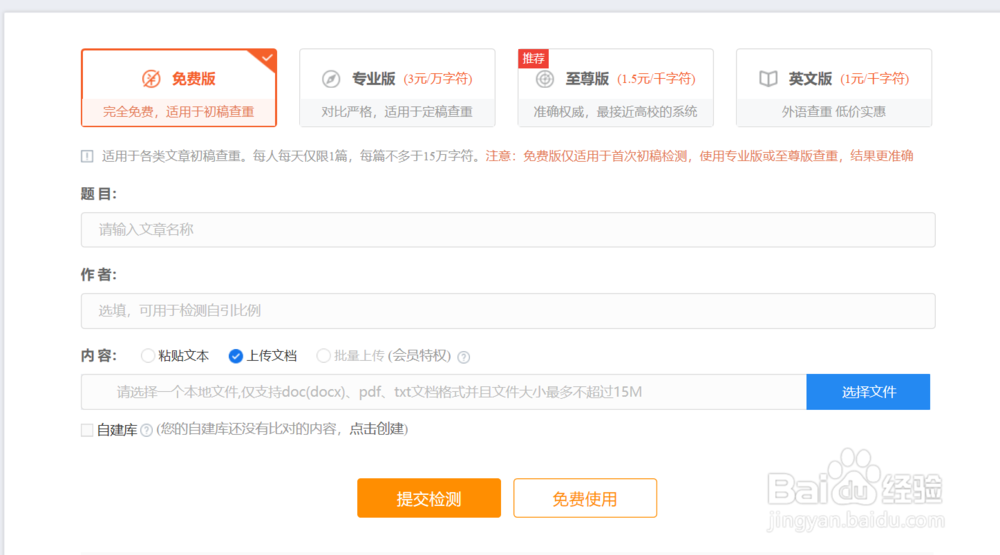1000x555 pixels.
Task: Click the 题目: field label
Action: click(98, 194)
